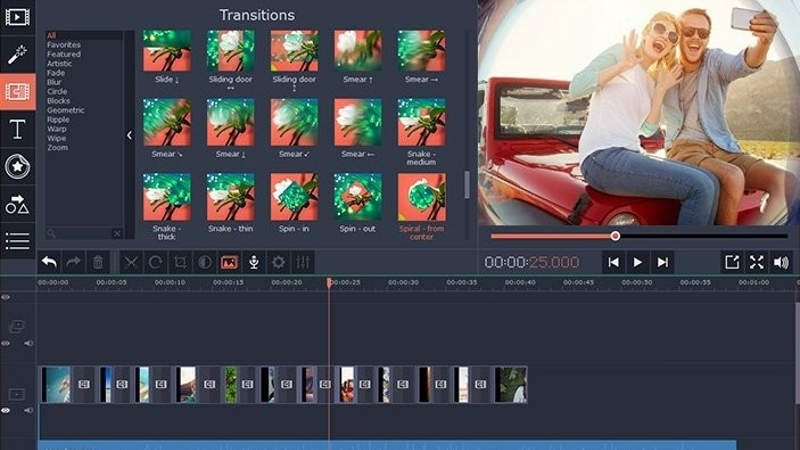Mute the overlay track audio

coord(29,343)
